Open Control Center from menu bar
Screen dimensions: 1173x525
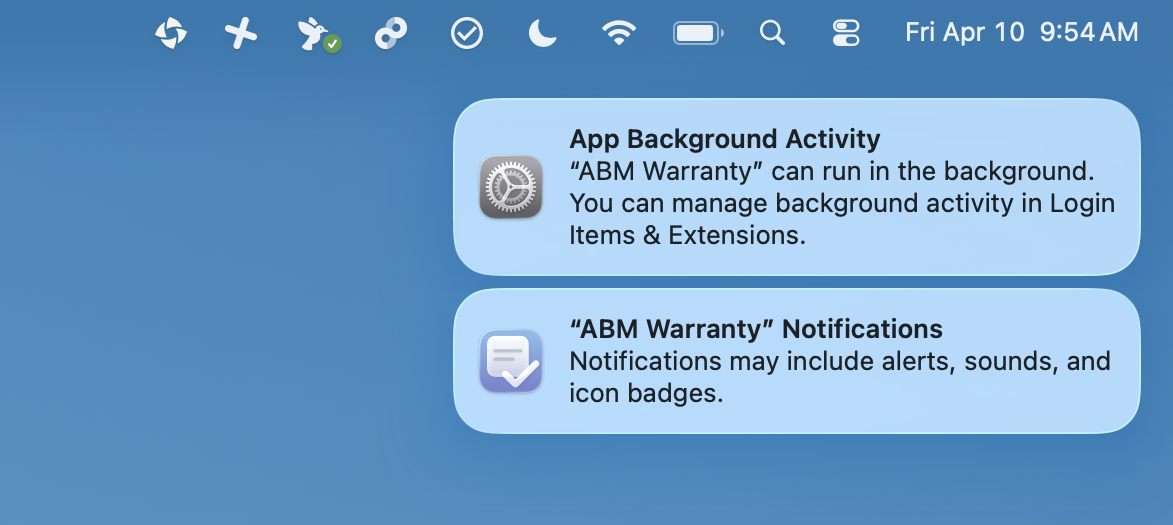(846, 33)
